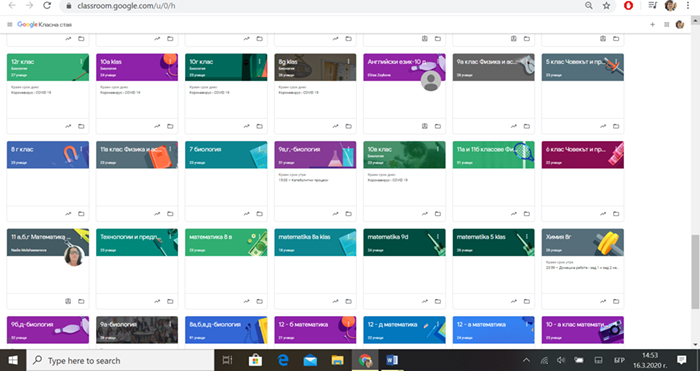Open the Химия 8г class
700x371 pixels.
point(558,237)
